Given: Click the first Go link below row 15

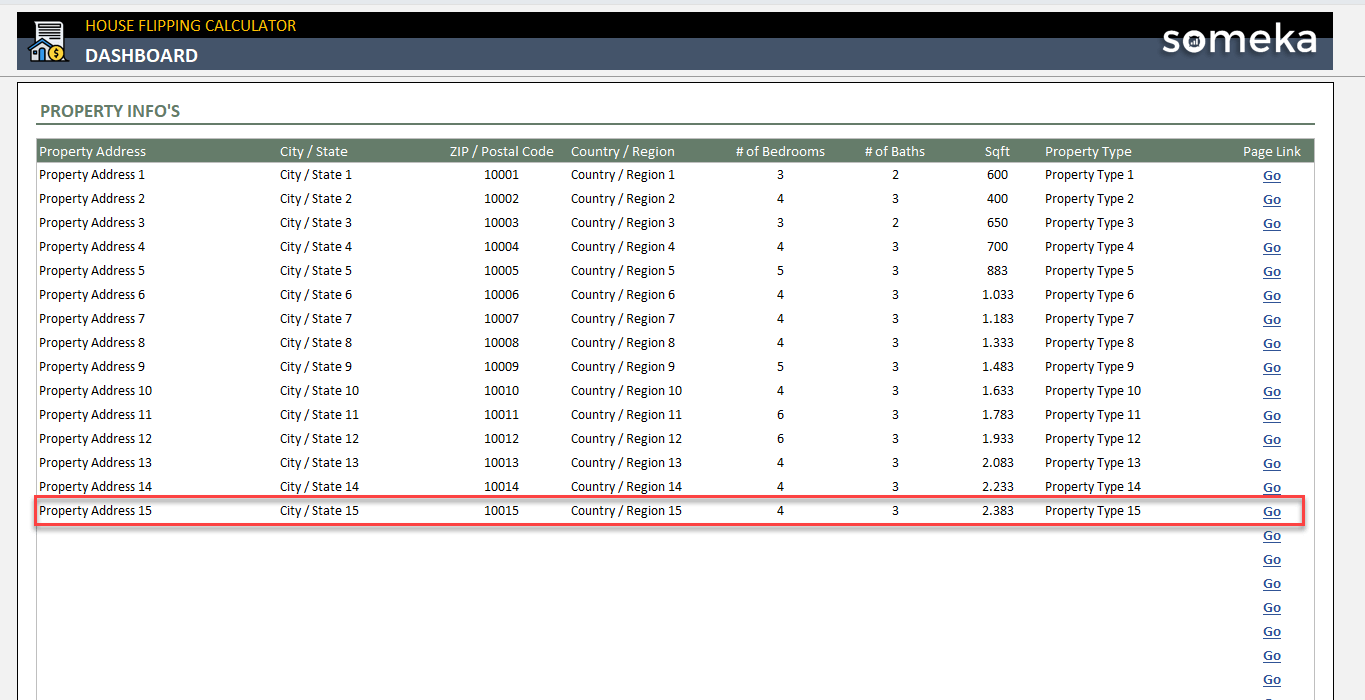Looking at the screenshot, I should 1271,536.
